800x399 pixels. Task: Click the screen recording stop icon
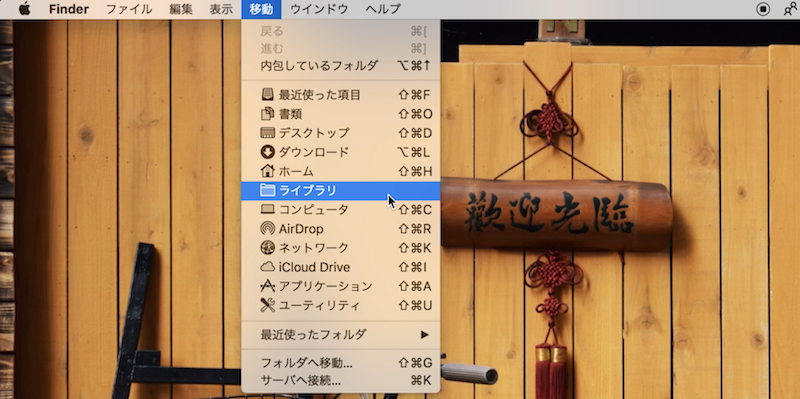[763, 9]
